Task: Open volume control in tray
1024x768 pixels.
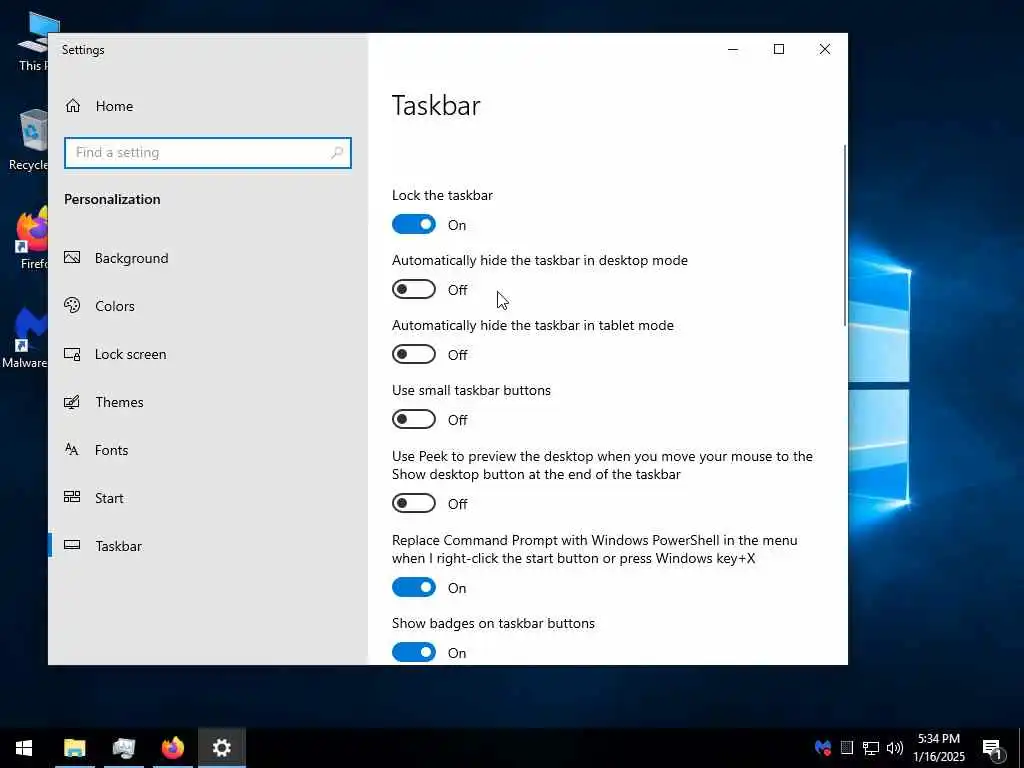Action: [895, 748]
